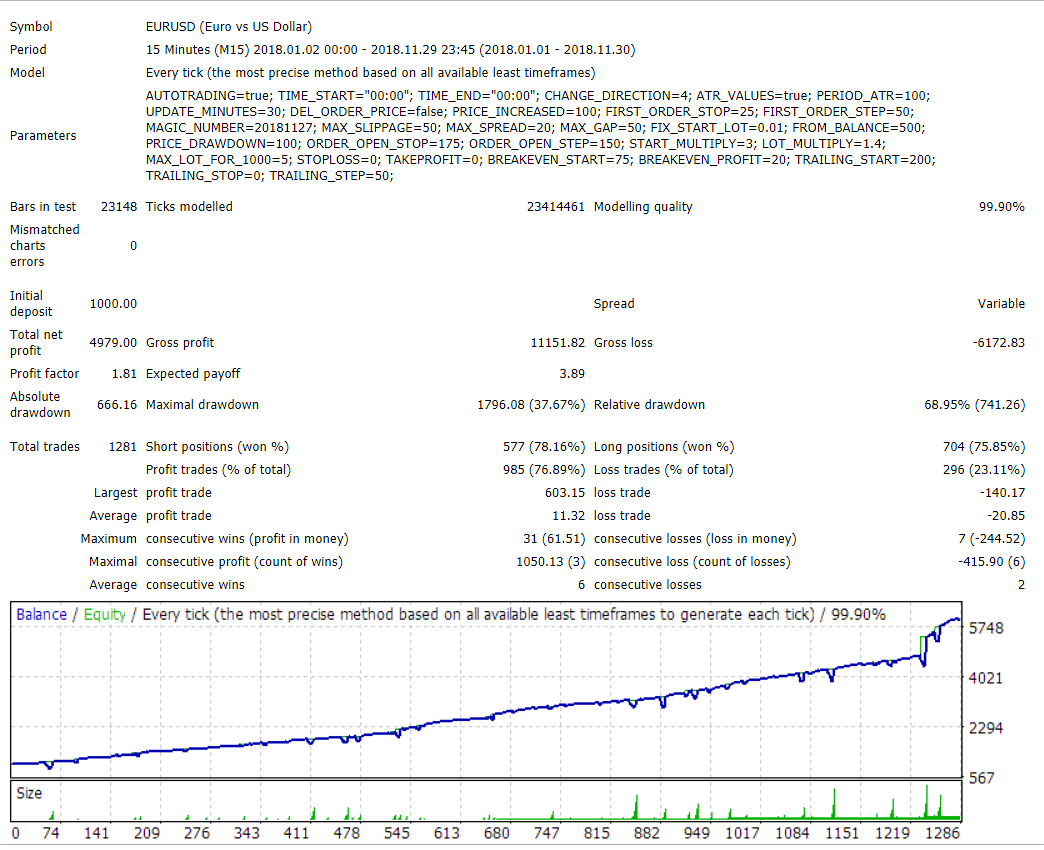1044x850 pixels.
Task: Click the Absolute drawdown value 666.16
Action: pos(117,405)
